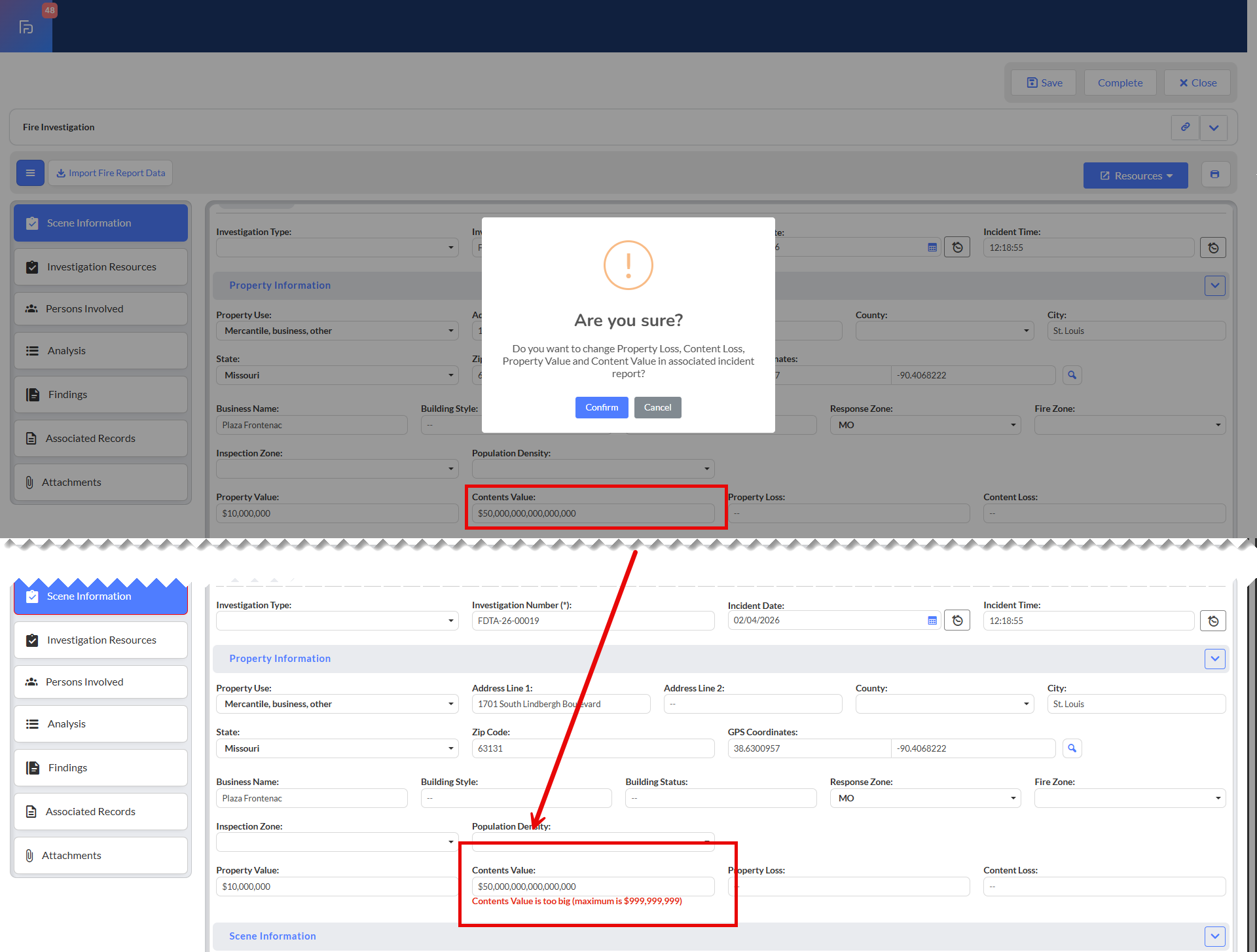Cancel the Are you sure dialog
The height and width of the screenshot is (952, 1257).
pos(657,407)
